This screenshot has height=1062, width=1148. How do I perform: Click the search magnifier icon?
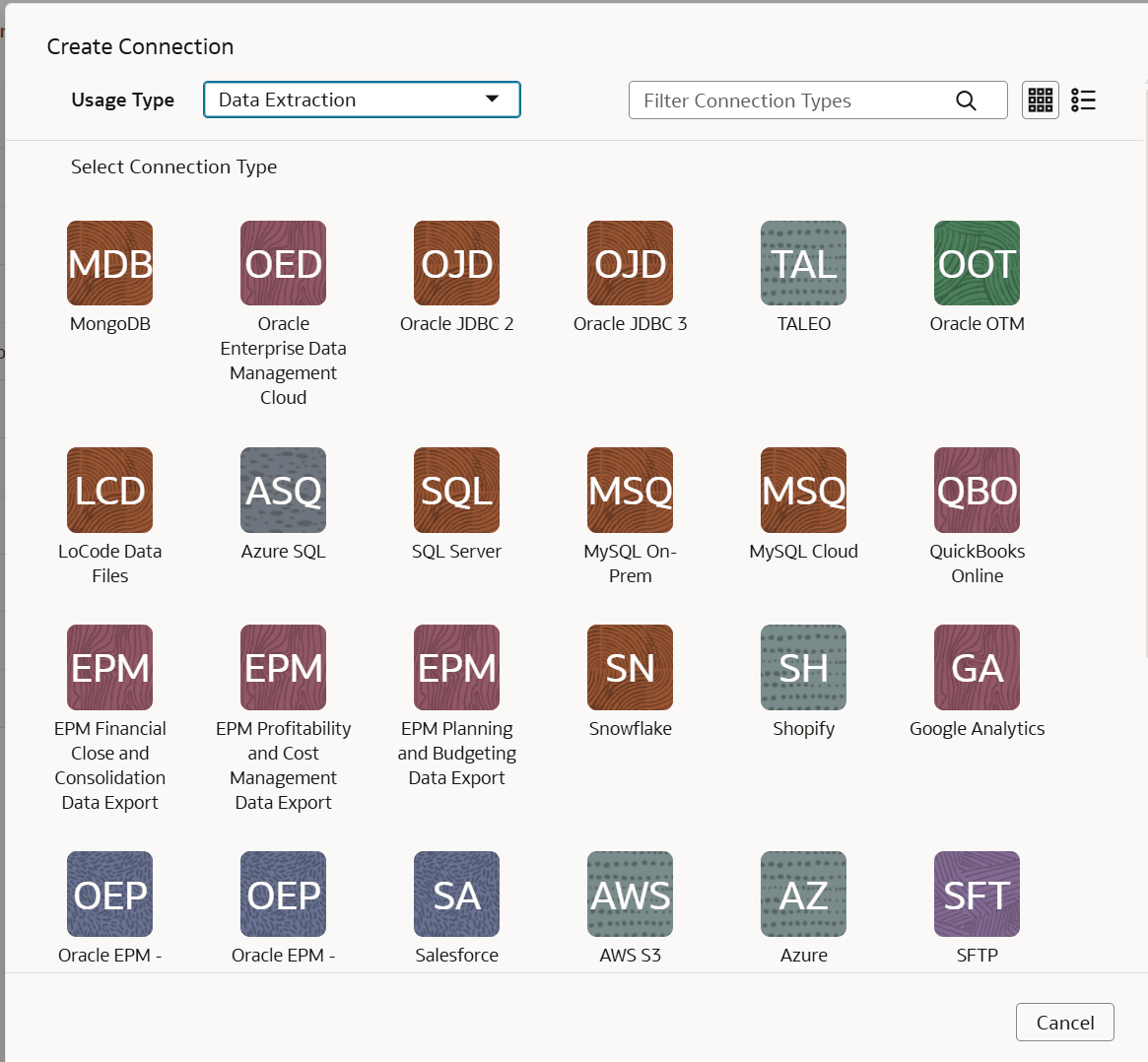pos(967,100)
